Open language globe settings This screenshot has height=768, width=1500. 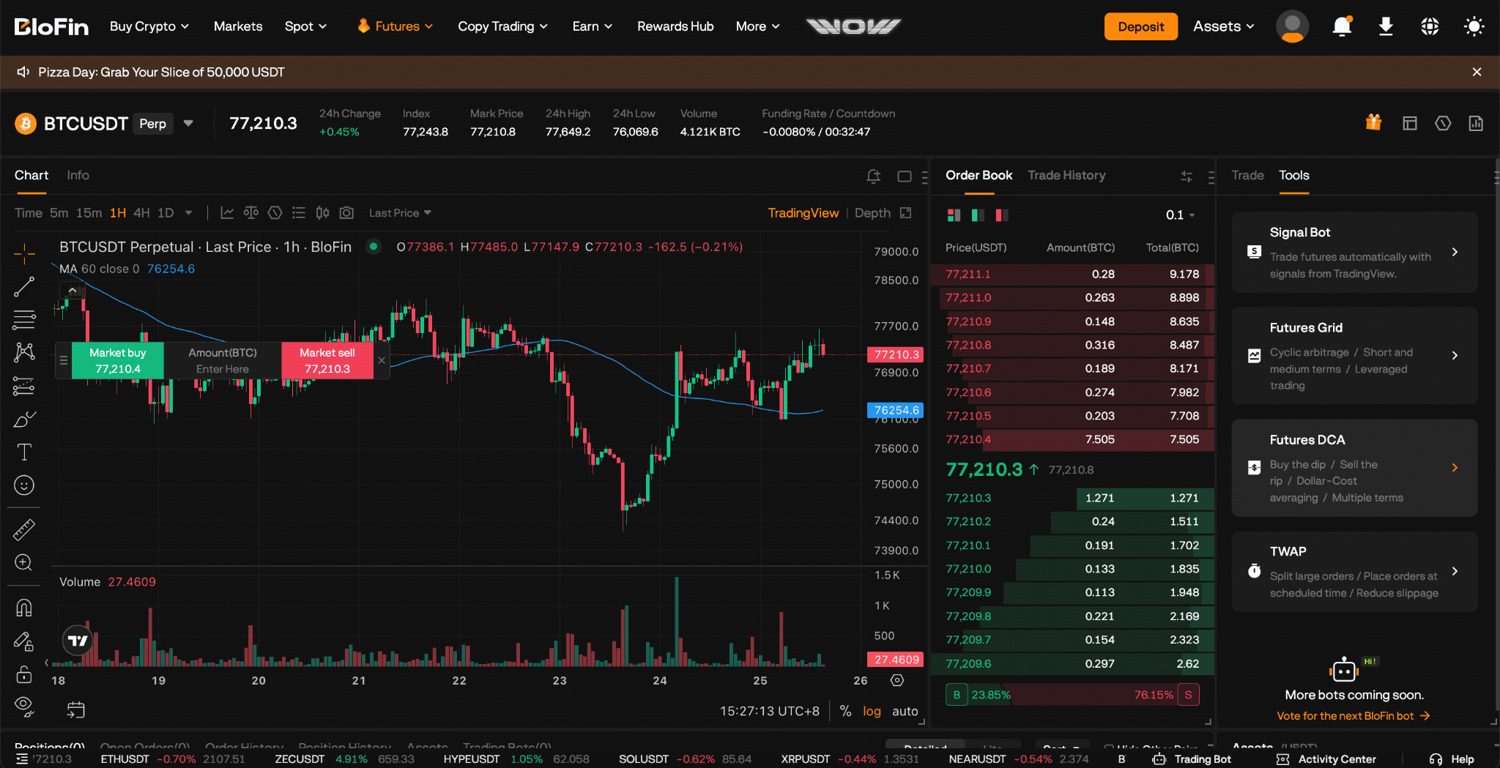1430,27
